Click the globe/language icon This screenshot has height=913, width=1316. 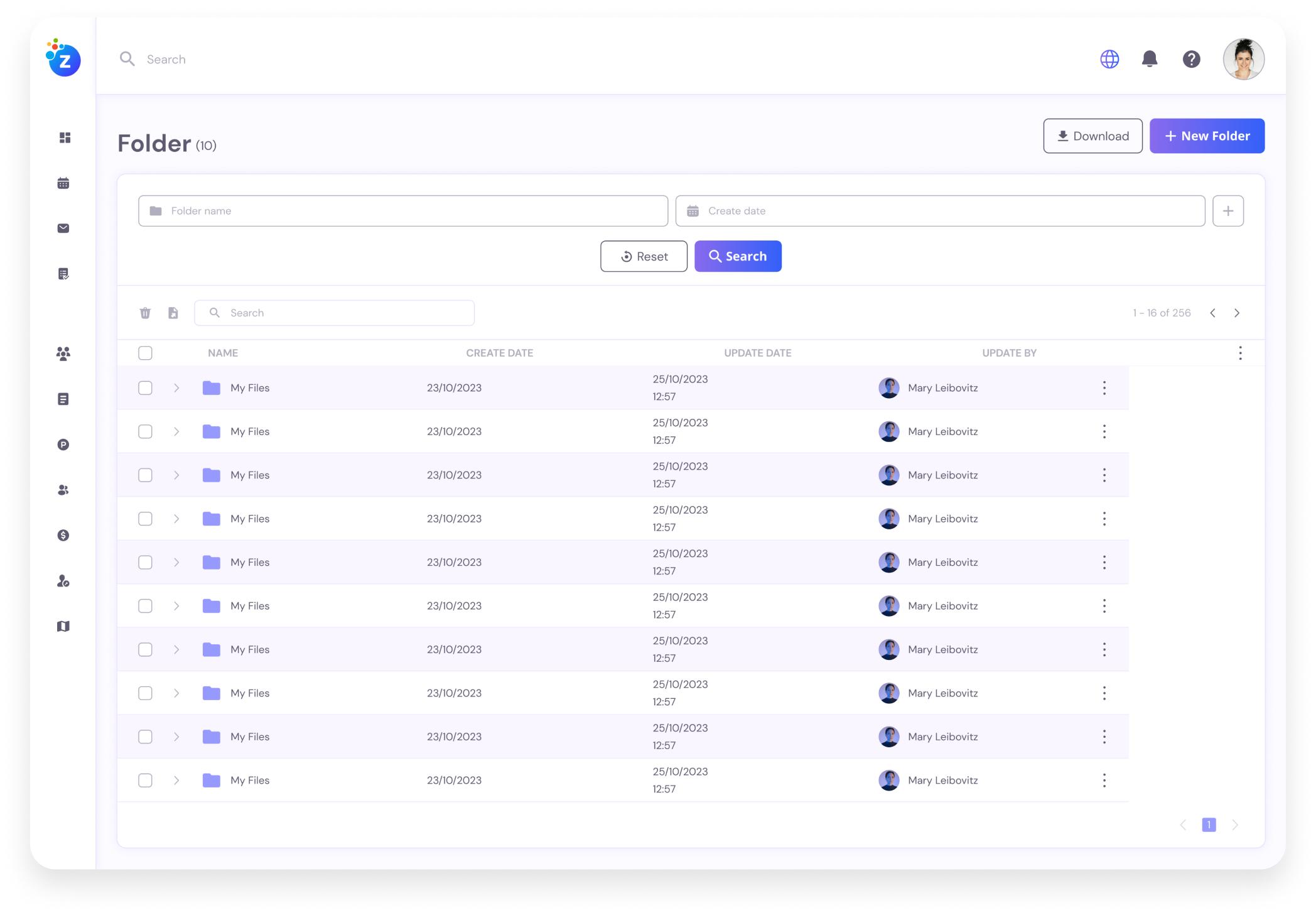click(x=1110, y=58)
